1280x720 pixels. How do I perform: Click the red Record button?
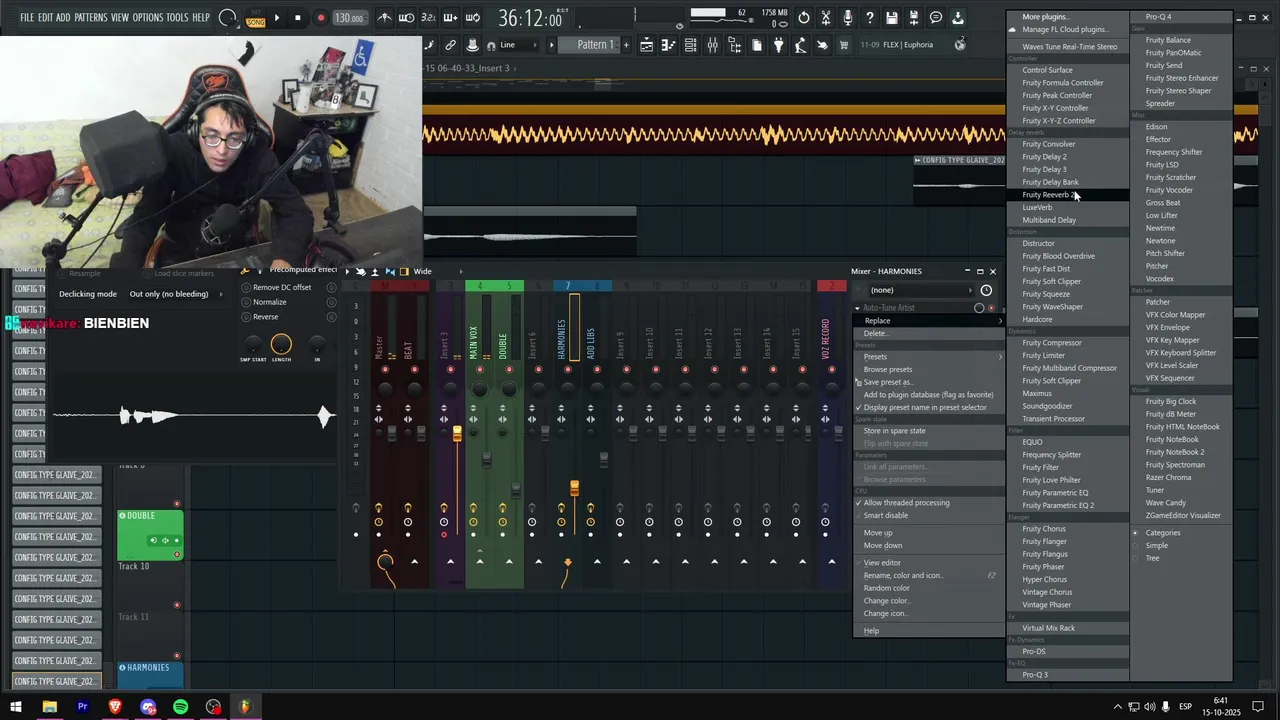pyautogui.click(x=321, y=18)
